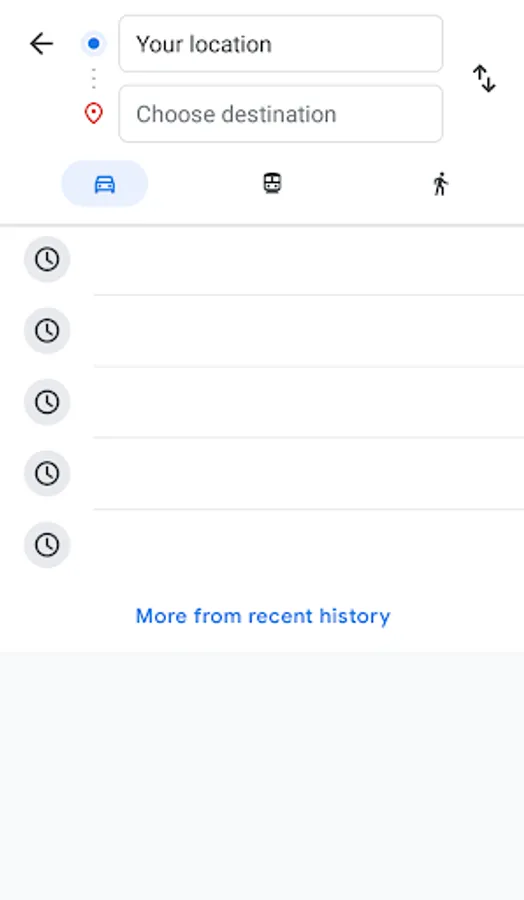This screenshot has width=524, height=900.
Task: Click the fourth recent history clock icon
Action: pos(47,474)
